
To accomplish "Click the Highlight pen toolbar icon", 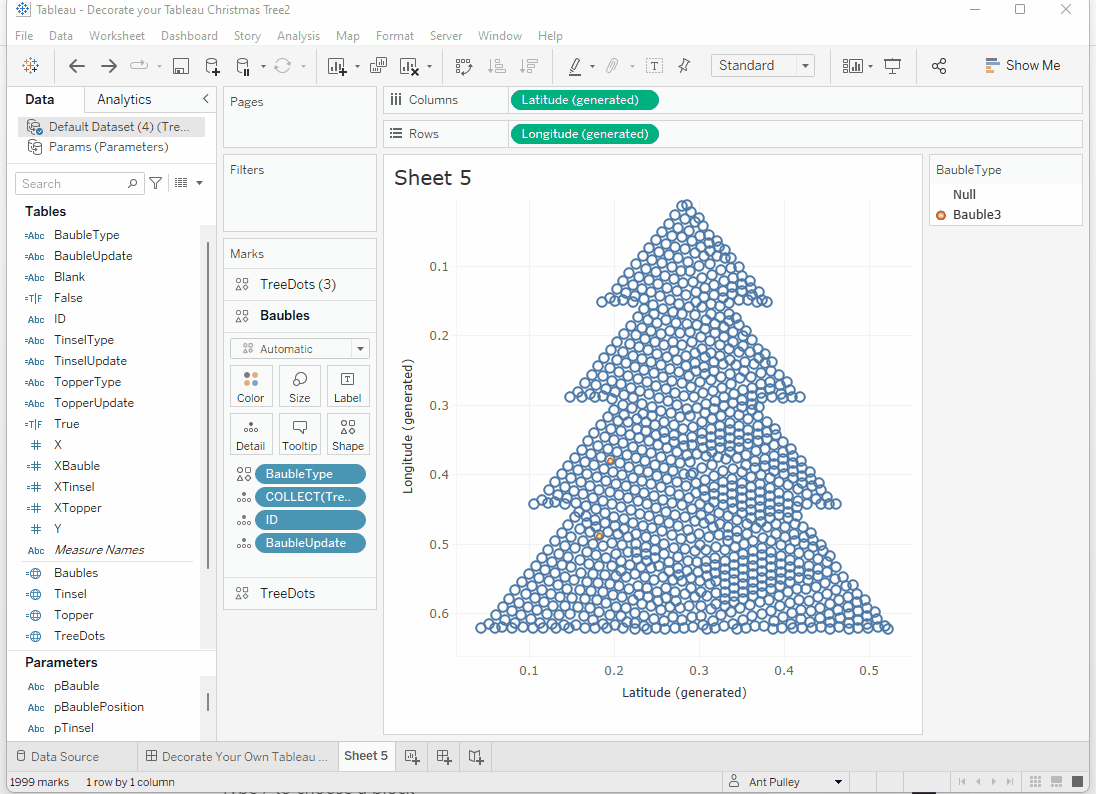I will coord(575,66).
